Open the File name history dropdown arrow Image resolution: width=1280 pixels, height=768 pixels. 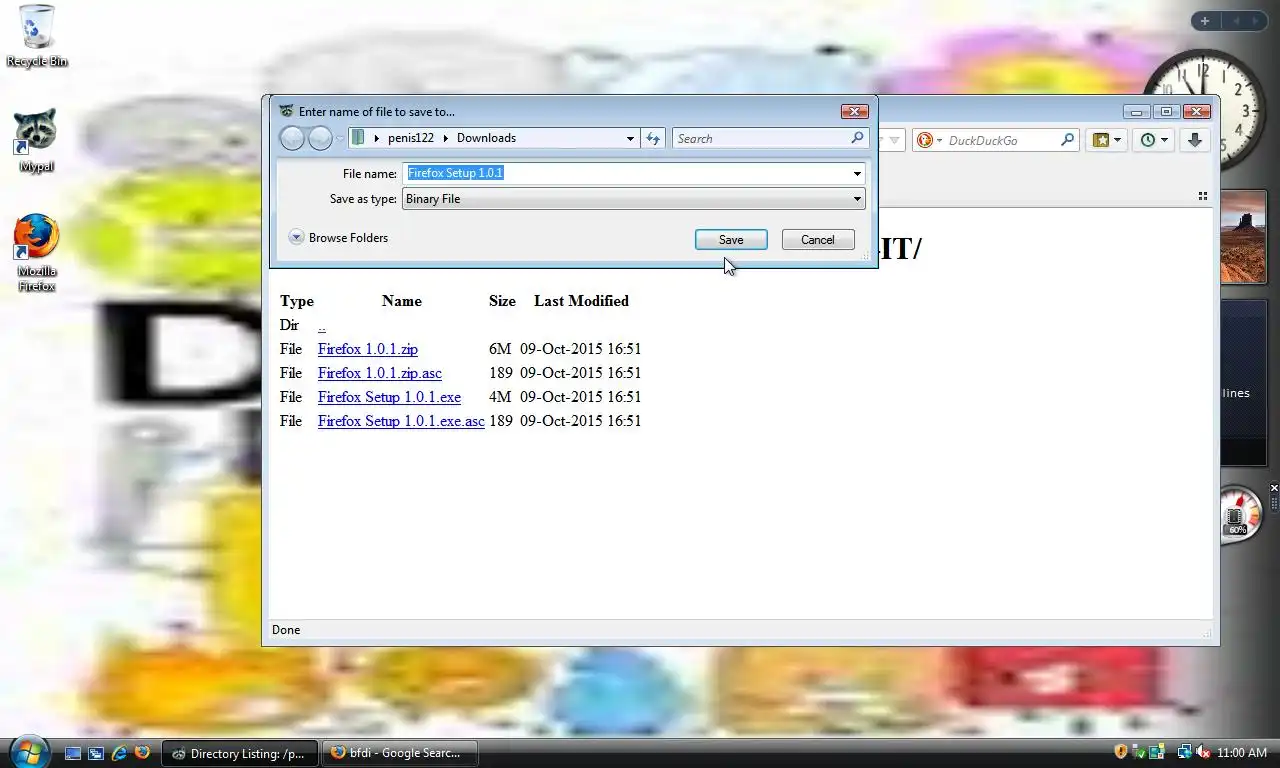point(857,174)
